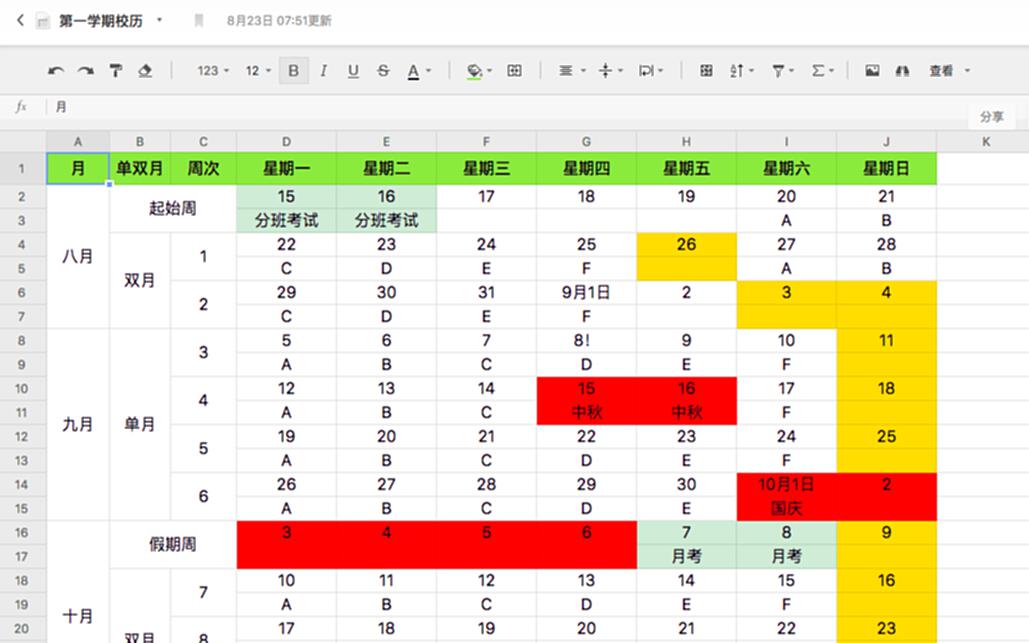Toggle italic formatting
Viewport: 1029px width, 643px height.
[x=324, y=71]
